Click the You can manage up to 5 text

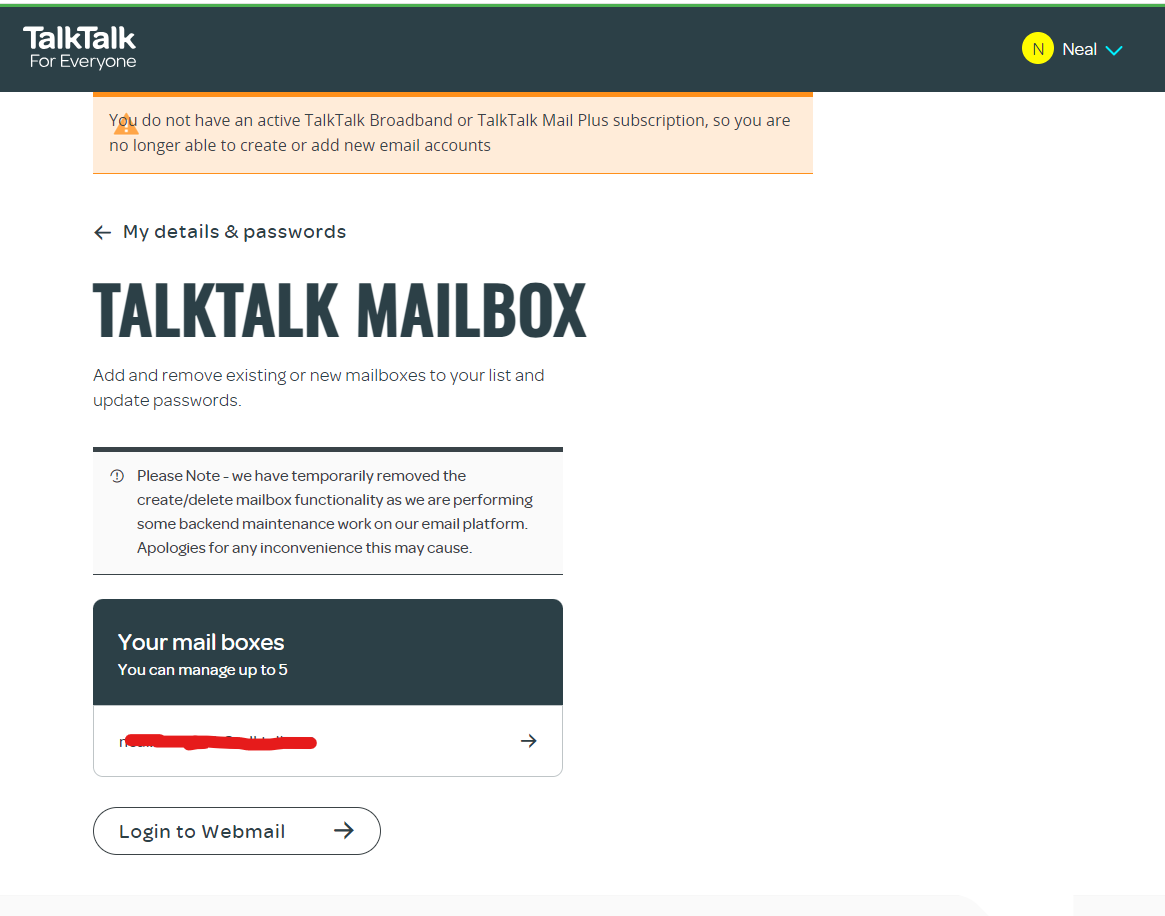(202, 669)
